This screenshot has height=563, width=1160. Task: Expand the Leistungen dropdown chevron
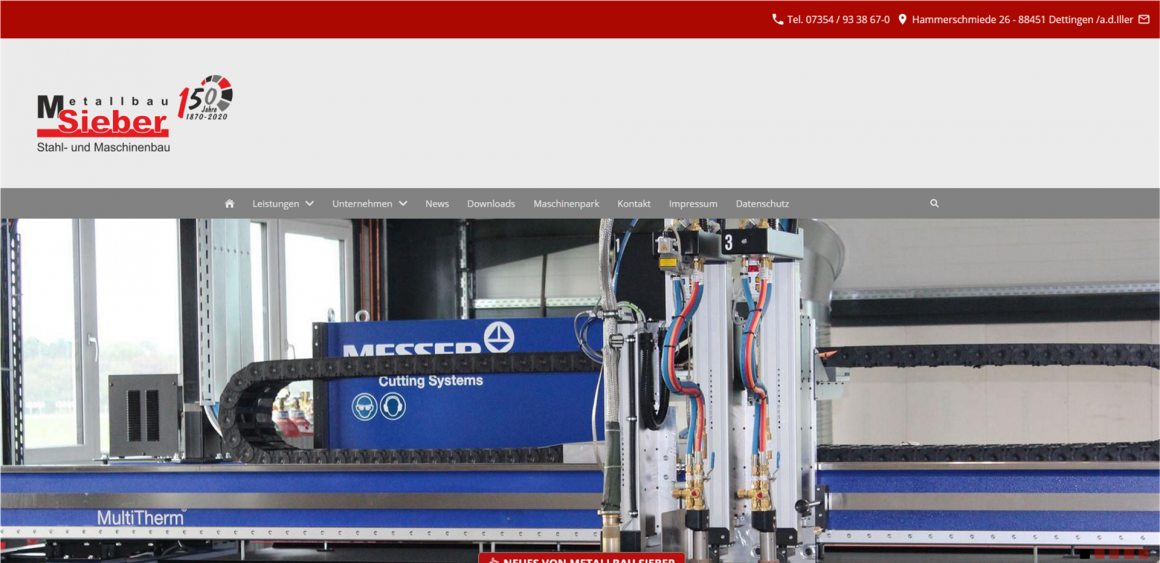tap(310, 204)
